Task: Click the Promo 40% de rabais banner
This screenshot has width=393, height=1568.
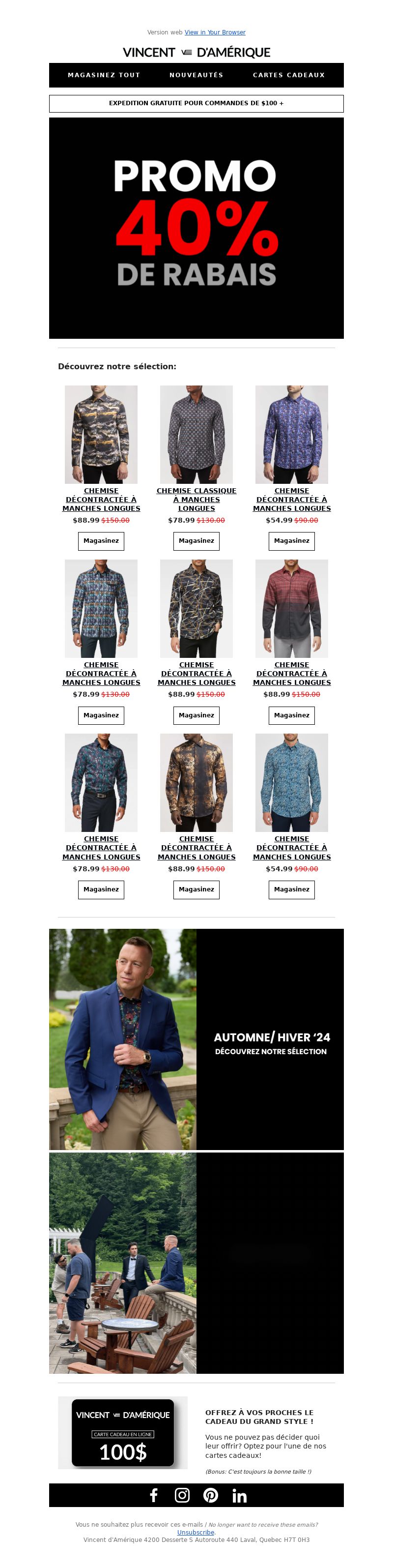Action: point(196,228)
